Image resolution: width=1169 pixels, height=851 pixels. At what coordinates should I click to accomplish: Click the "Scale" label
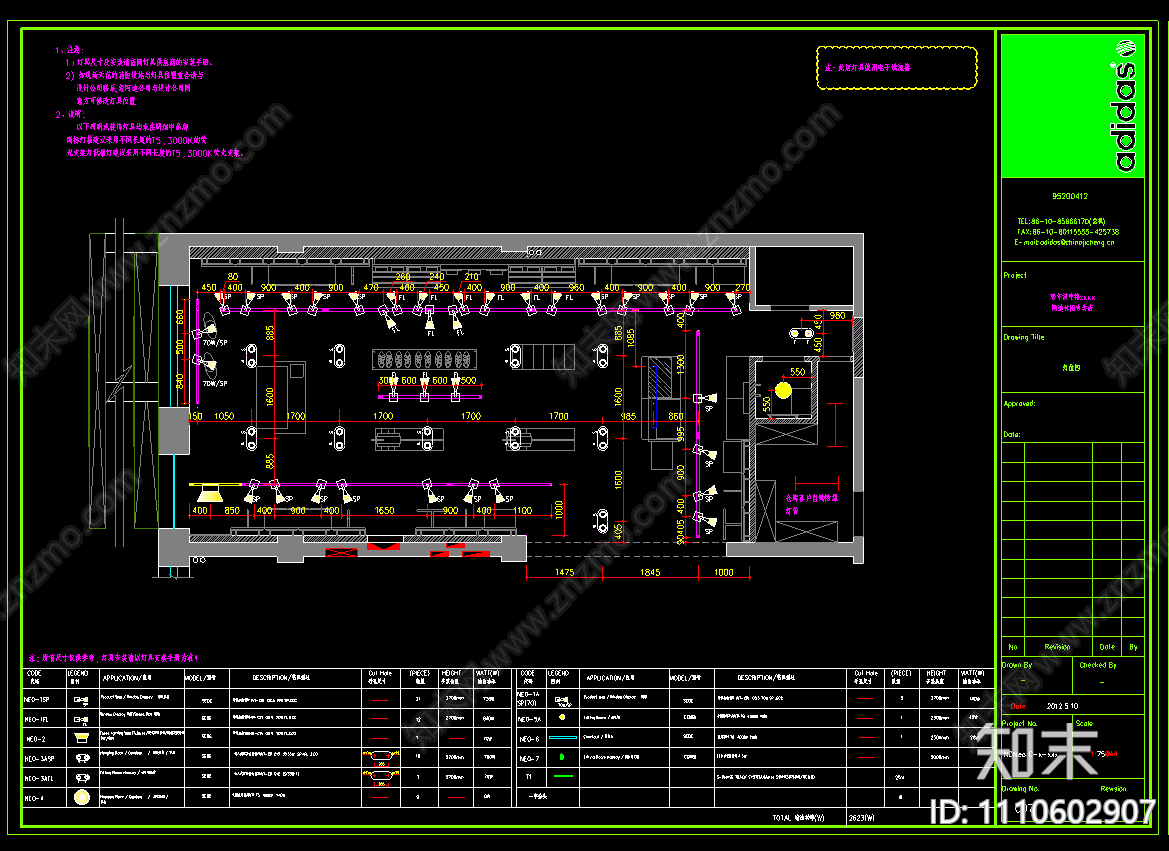point(1084,723)
